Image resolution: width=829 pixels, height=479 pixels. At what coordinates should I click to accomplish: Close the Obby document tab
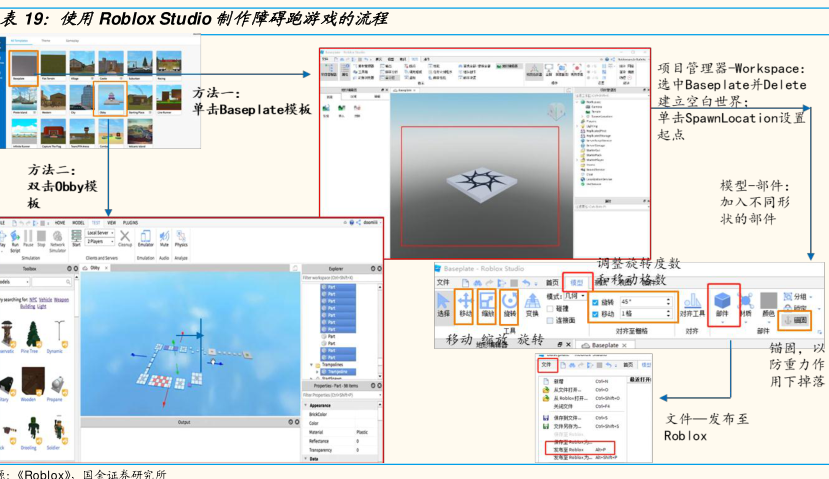pyautogui.click(x=106, y=268)
